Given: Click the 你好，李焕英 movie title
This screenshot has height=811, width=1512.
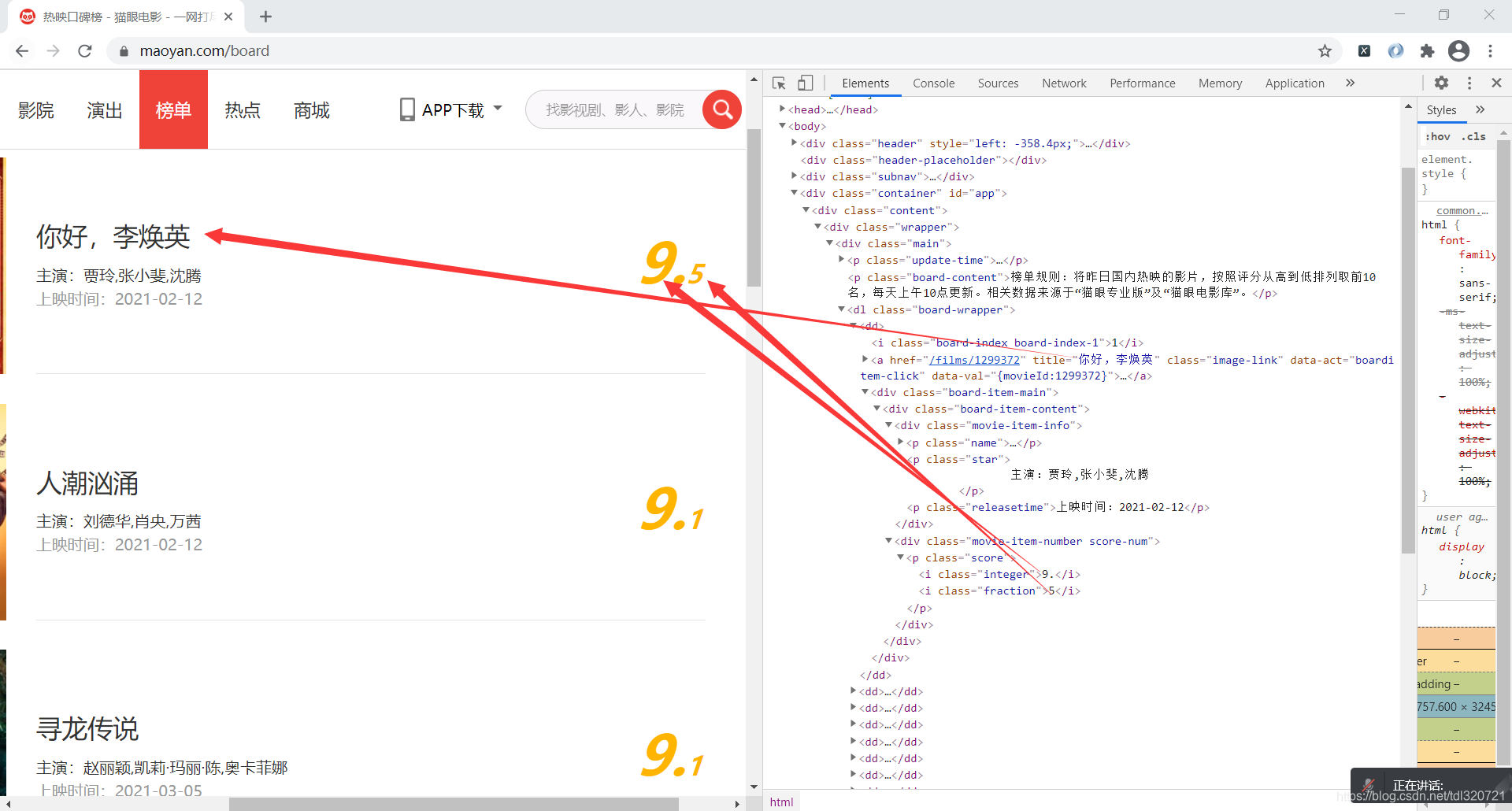Looking at the screenshot, I should 113,236.
